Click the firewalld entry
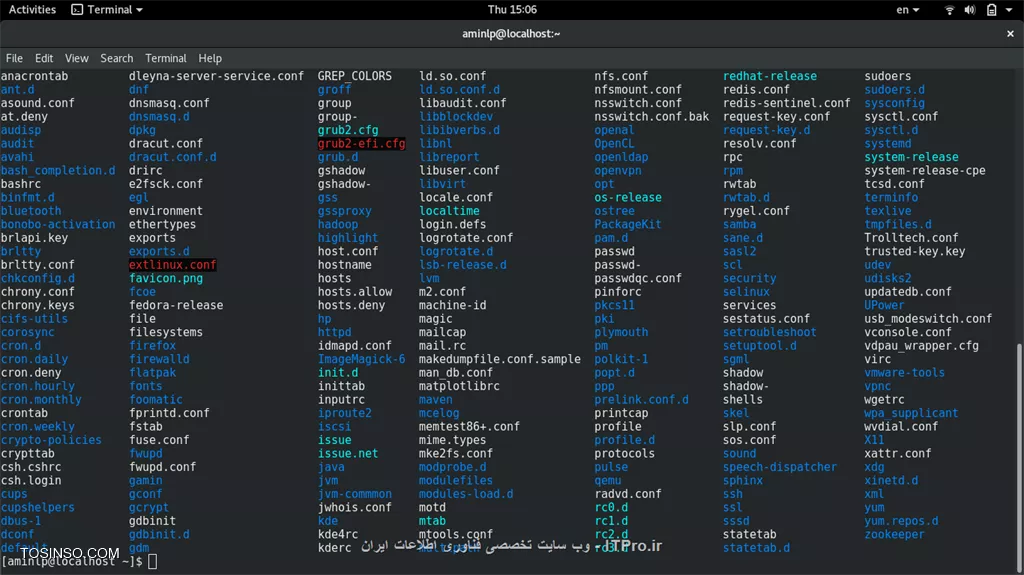This screenshot has height=575, width=1024. (159, 359)
